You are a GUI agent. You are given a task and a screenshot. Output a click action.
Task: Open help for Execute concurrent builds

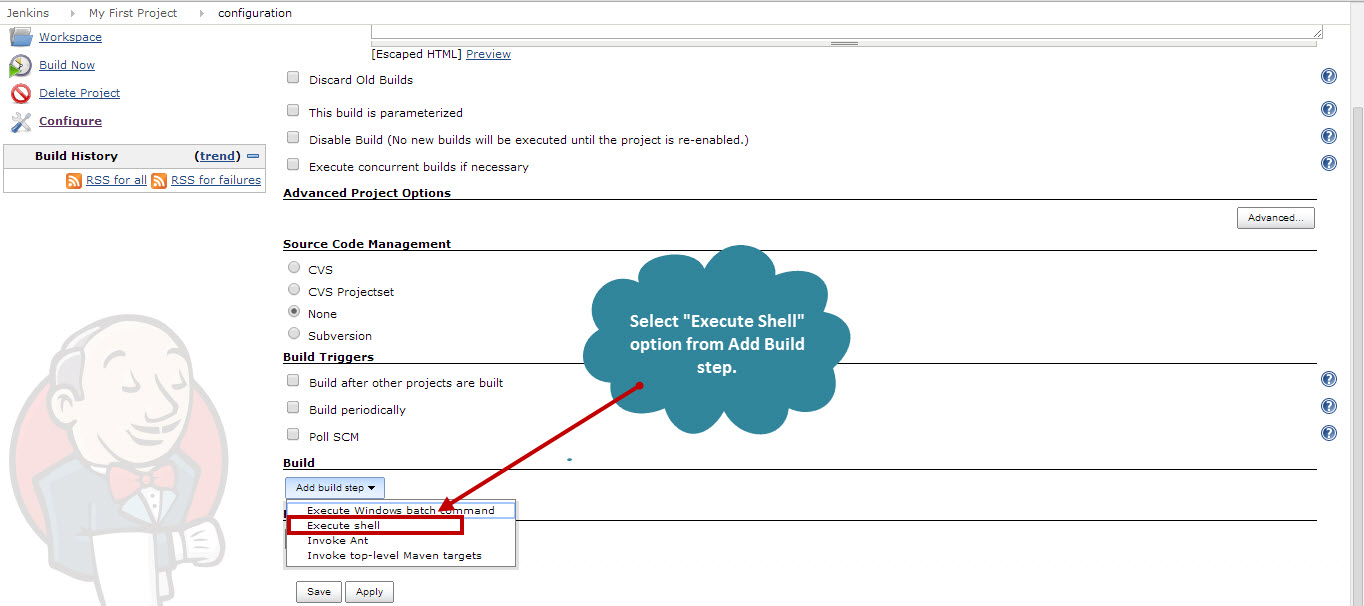1329,163
